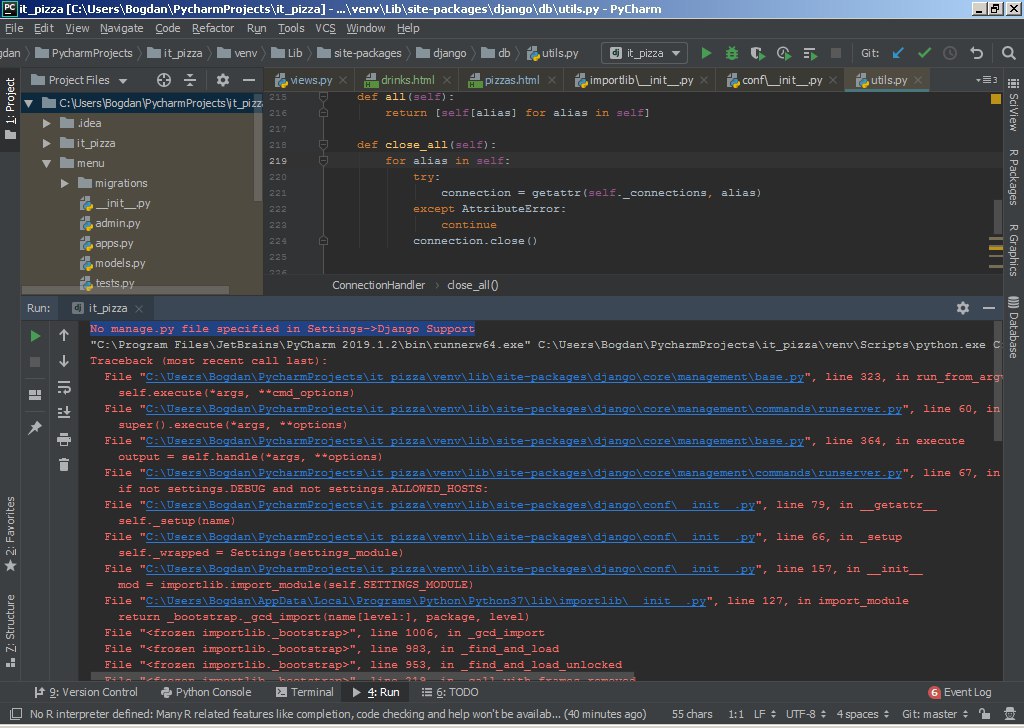1024x728 pixels.
Task: Update project via Git blue arrow
Action: pyautogui.click(x=898, y=54)
